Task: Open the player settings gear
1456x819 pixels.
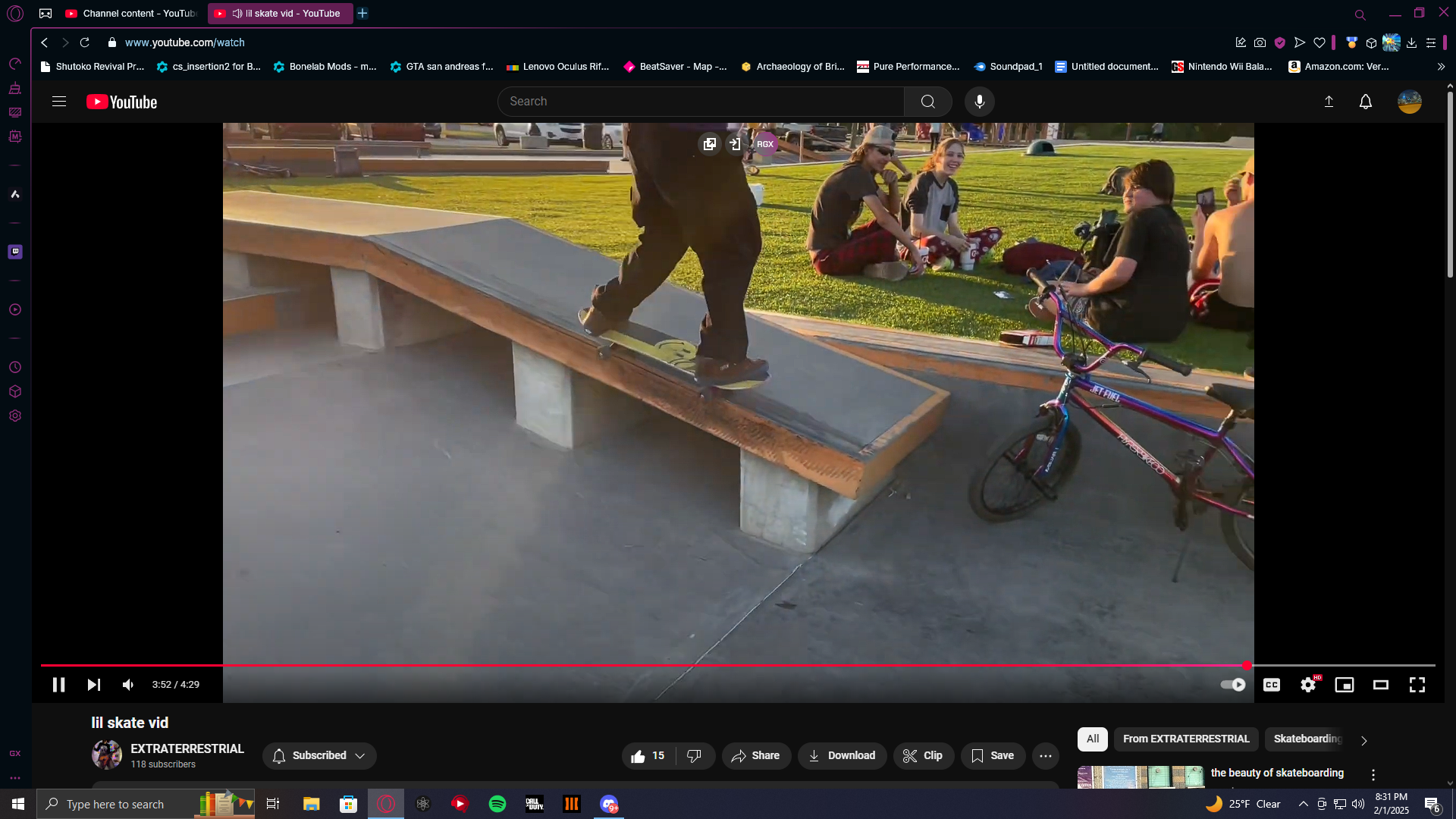Action: click(1308, 685)
